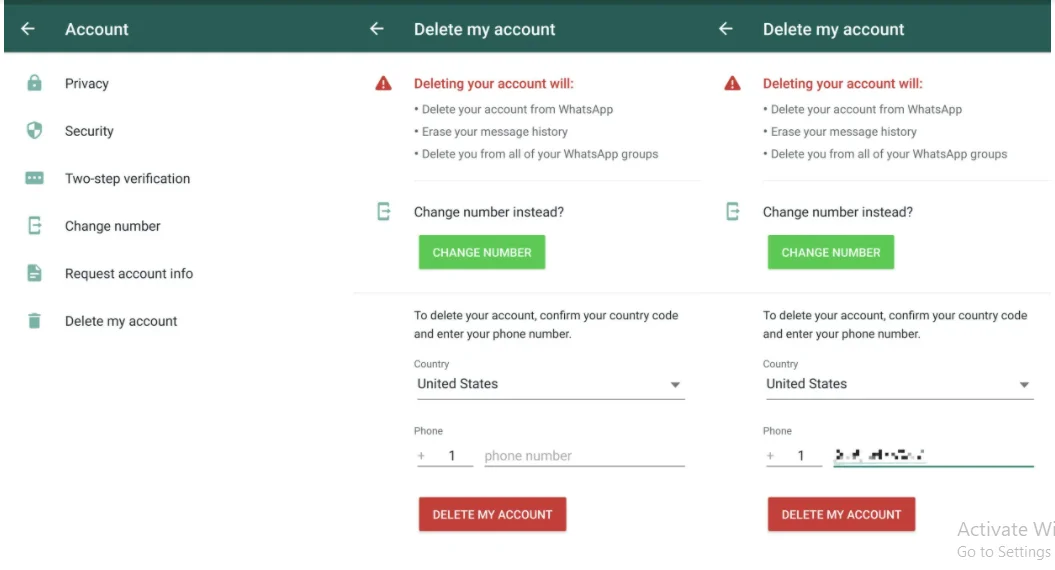Screen dimensions: 1055x570
Task: Click 'Change number instead?' text on right screen
Action: point(838,212)
